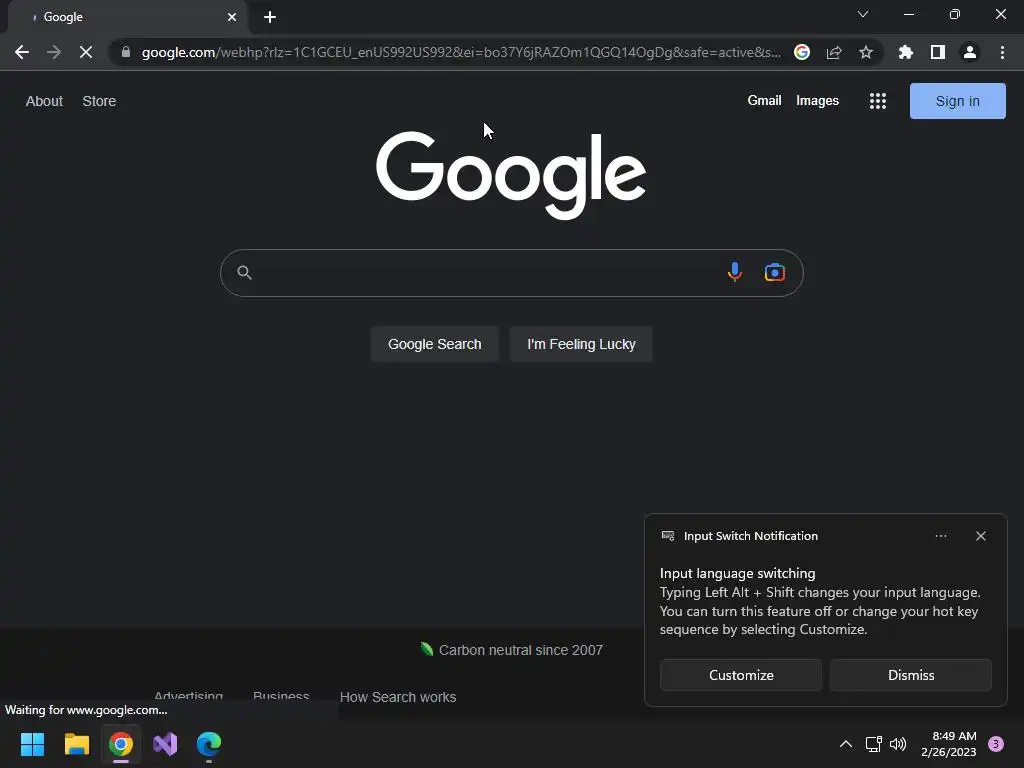Click the Google Search button

[x=434, y=344]
